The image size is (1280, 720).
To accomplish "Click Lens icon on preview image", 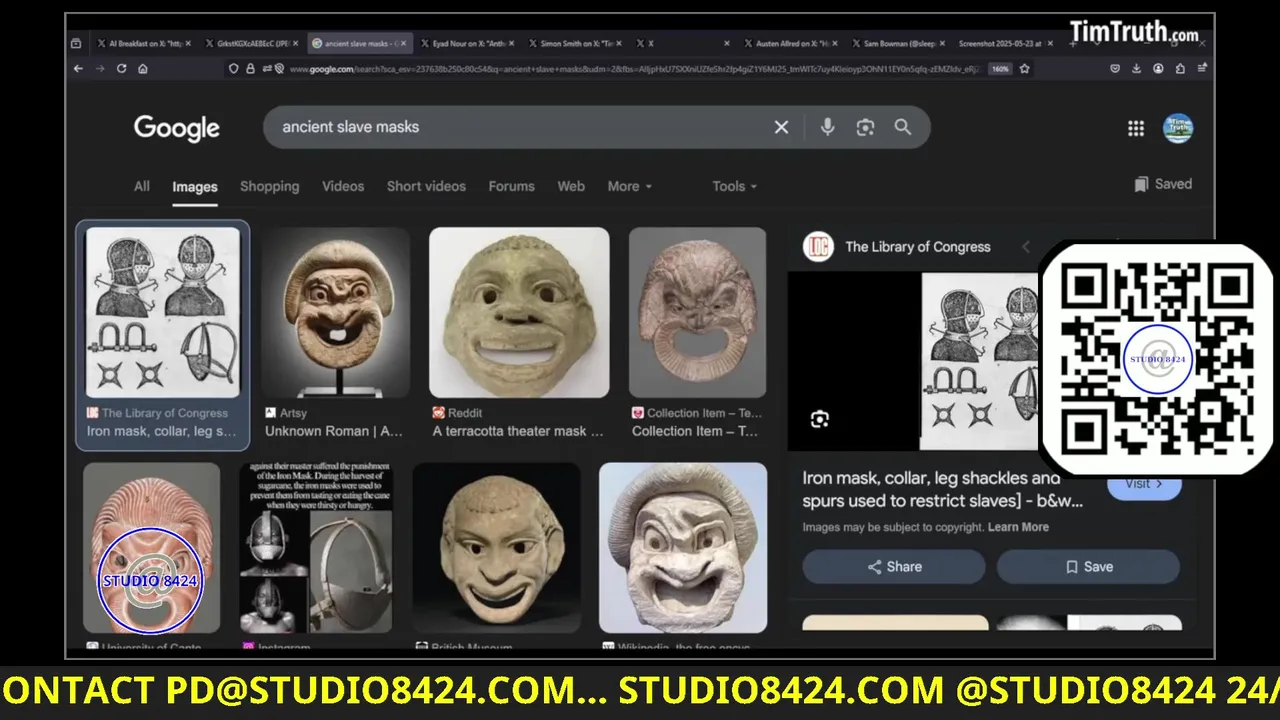I will [x=820, y=419].
